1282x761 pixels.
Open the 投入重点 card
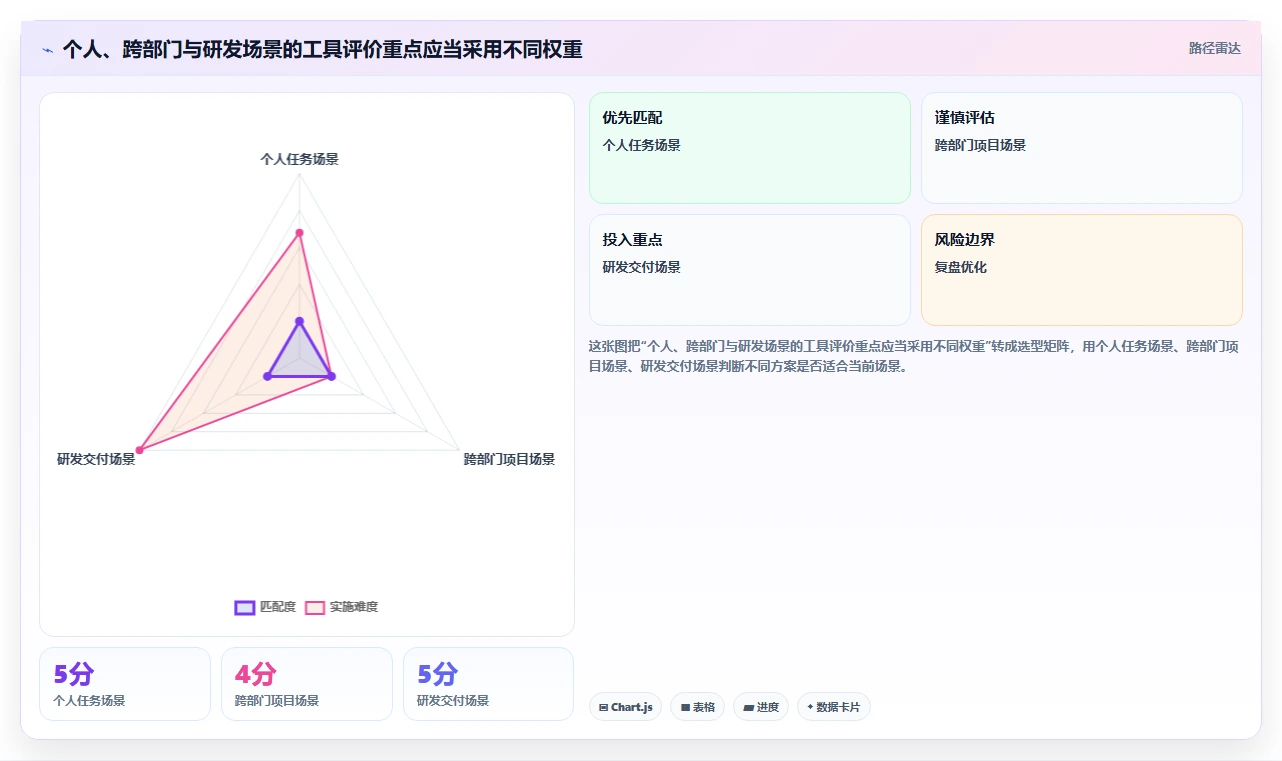point(750,270)
